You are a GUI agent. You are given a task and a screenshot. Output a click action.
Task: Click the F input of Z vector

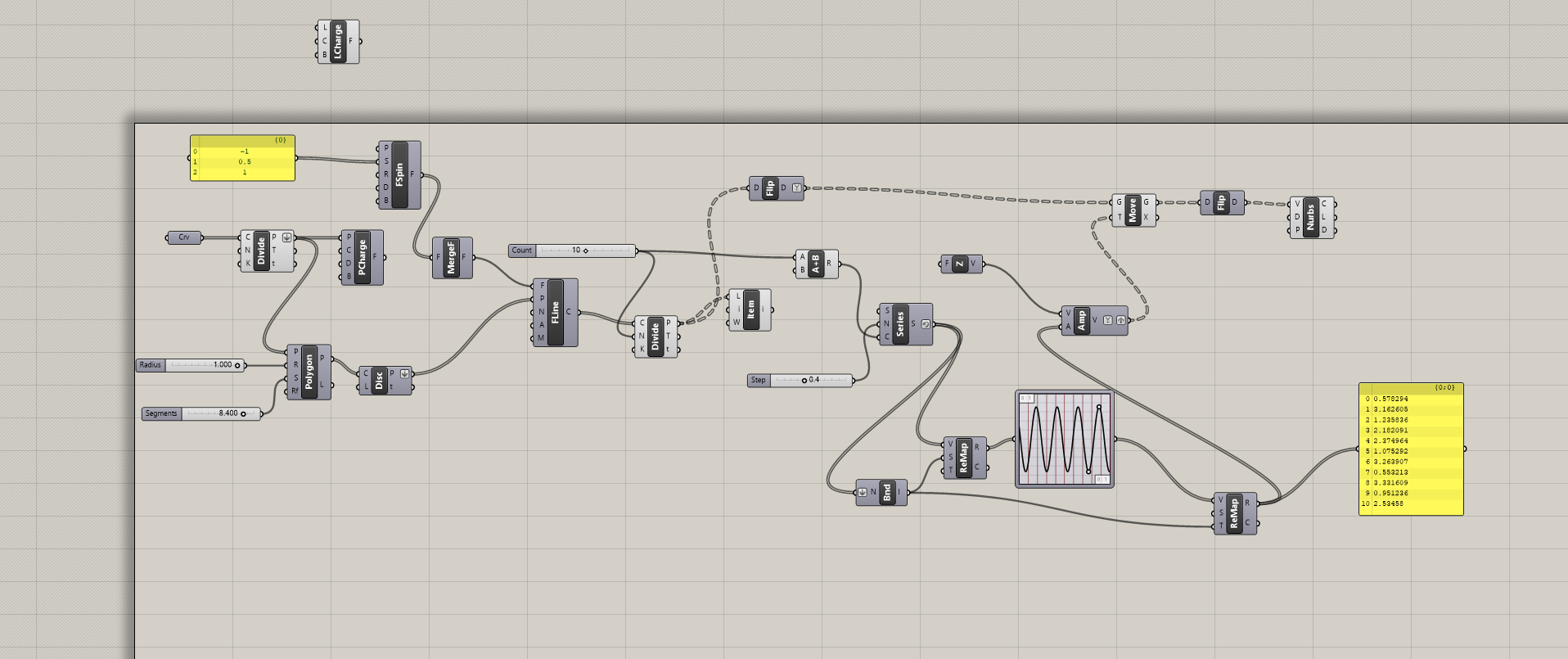click(x=947, y=264)
